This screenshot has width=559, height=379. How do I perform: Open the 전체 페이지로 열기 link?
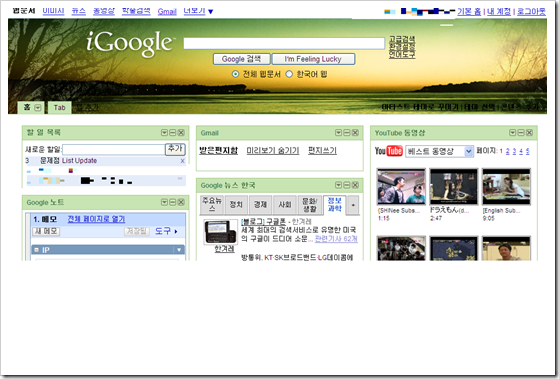point(96,219)
